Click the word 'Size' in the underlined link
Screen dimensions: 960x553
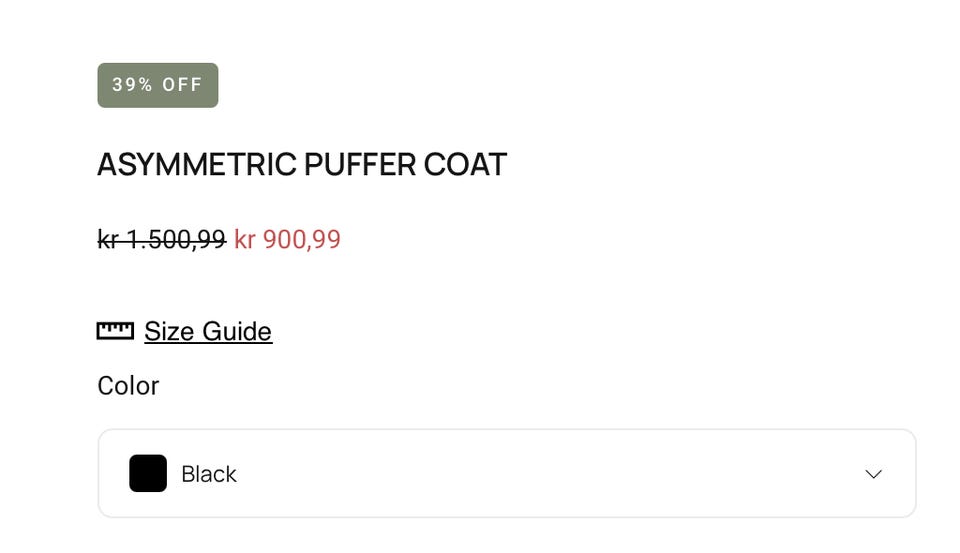pos(170,331)
